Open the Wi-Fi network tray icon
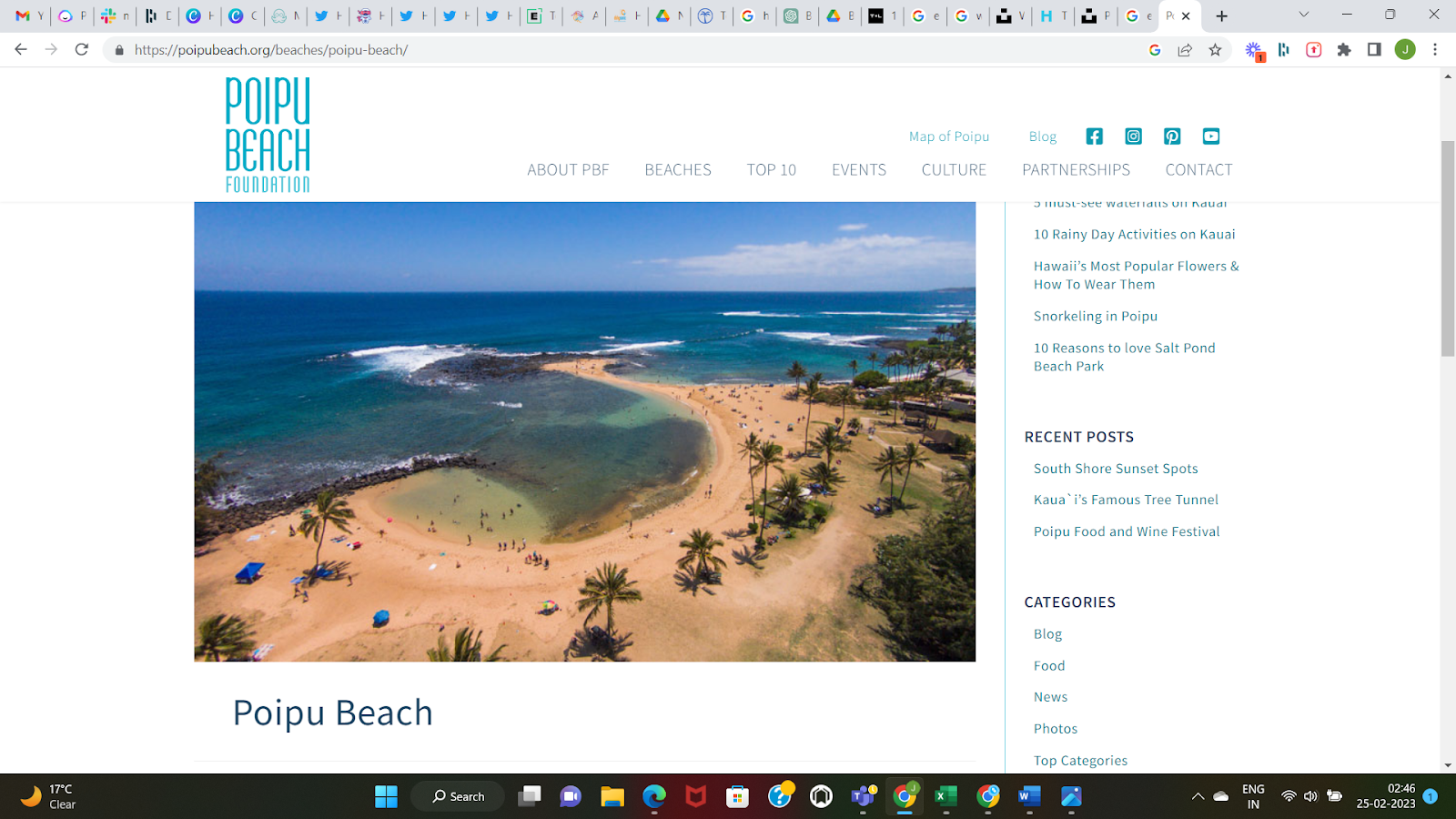This screenshot has height=819, width=1456. pos(1289,797)
